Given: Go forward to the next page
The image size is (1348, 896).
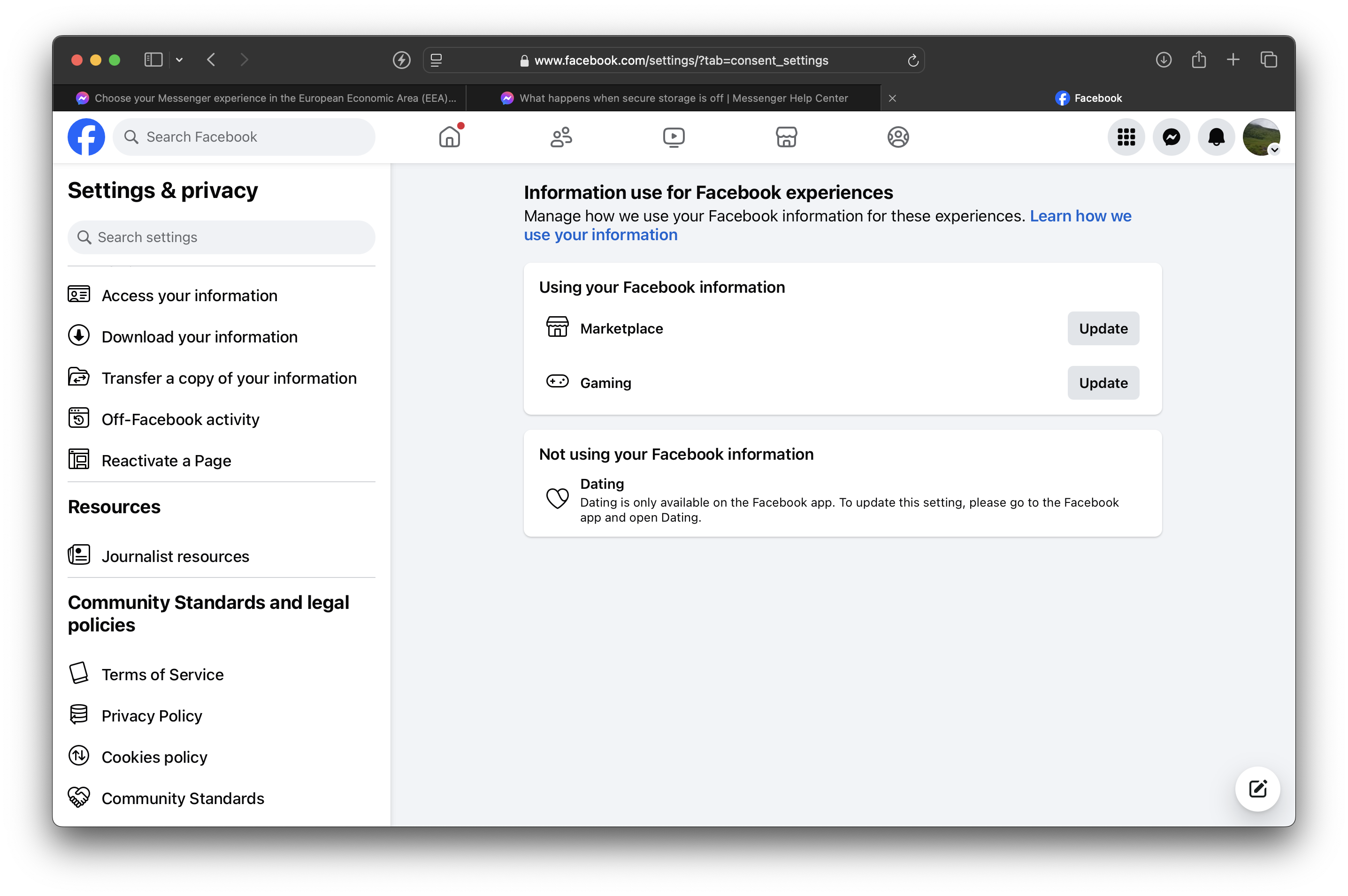Looking at the screenshot, I should pos(244,60).
